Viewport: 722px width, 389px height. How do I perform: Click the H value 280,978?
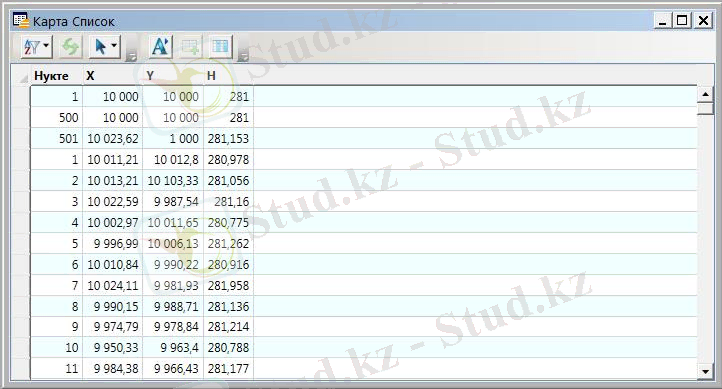click(x=228, y=160)
